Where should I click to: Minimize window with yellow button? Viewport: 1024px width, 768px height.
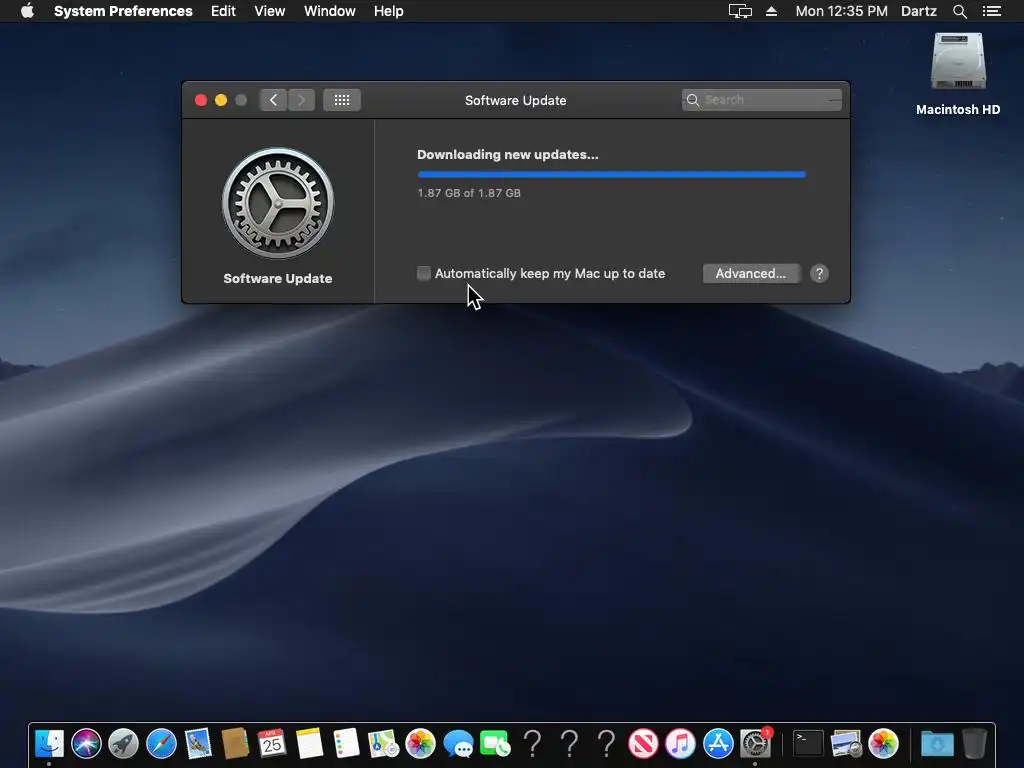tap(221, 100)
